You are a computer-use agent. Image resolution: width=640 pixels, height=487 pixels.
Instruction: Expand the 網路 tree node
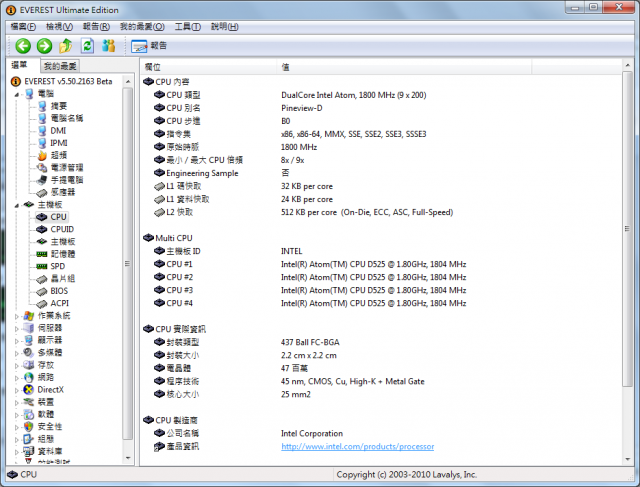click(17, 378)
